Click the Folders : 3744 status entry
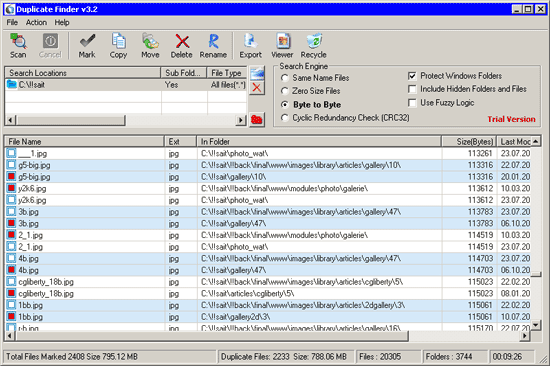This screenshot has width=550, height=366. 449,357
